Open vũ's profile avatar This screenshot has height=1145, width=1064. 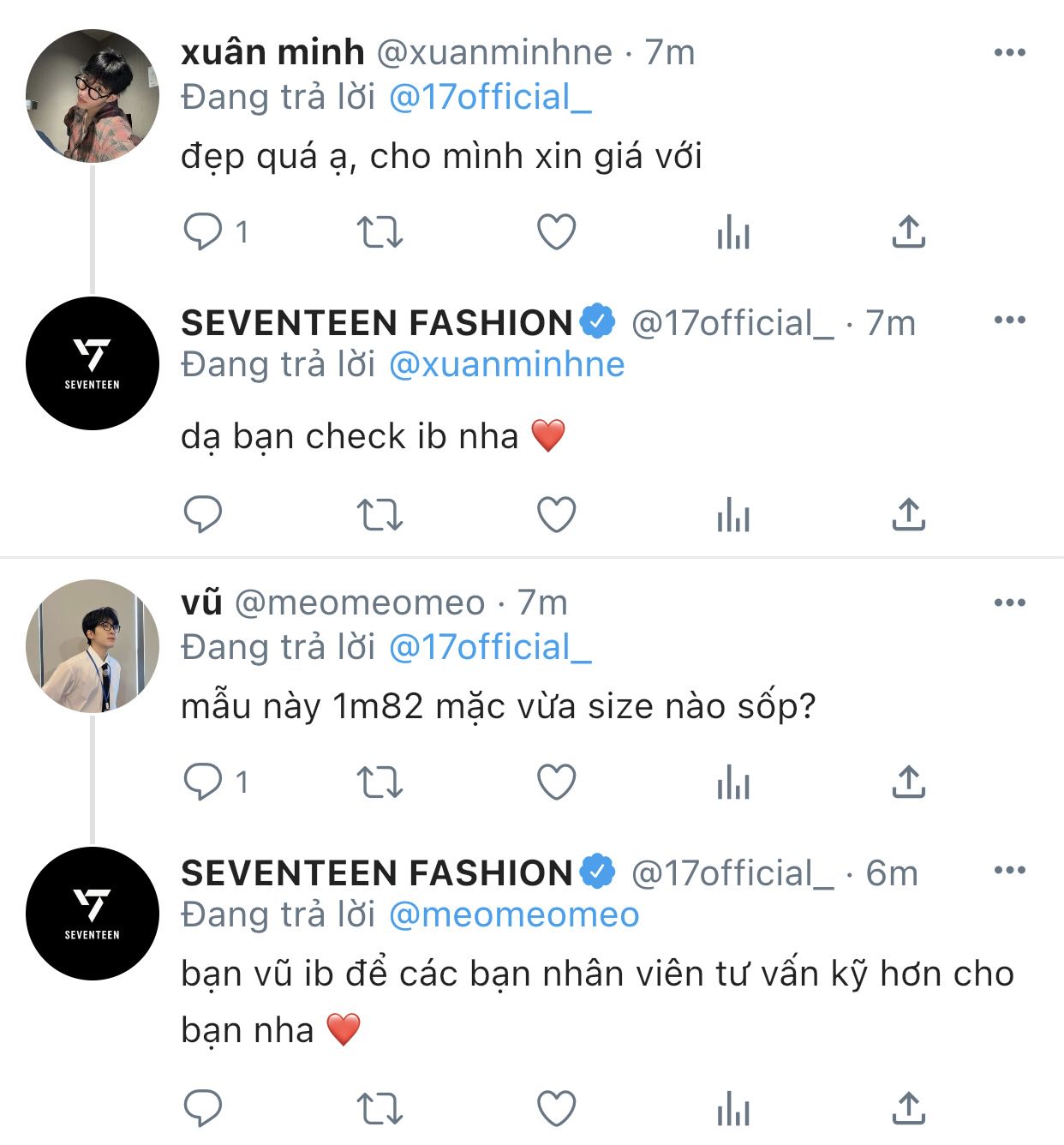(x=93, y=646)
